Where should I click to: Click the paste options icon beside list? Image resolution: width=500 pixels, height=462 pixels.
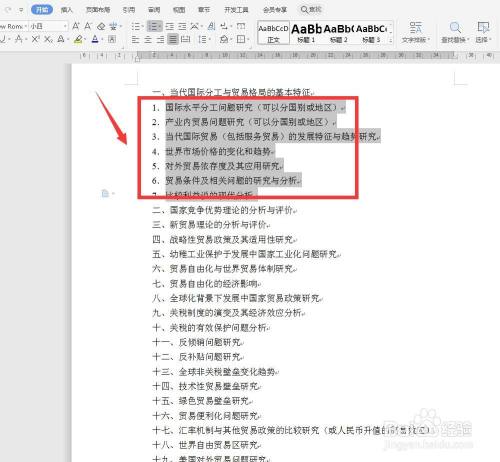click(105, 193)
